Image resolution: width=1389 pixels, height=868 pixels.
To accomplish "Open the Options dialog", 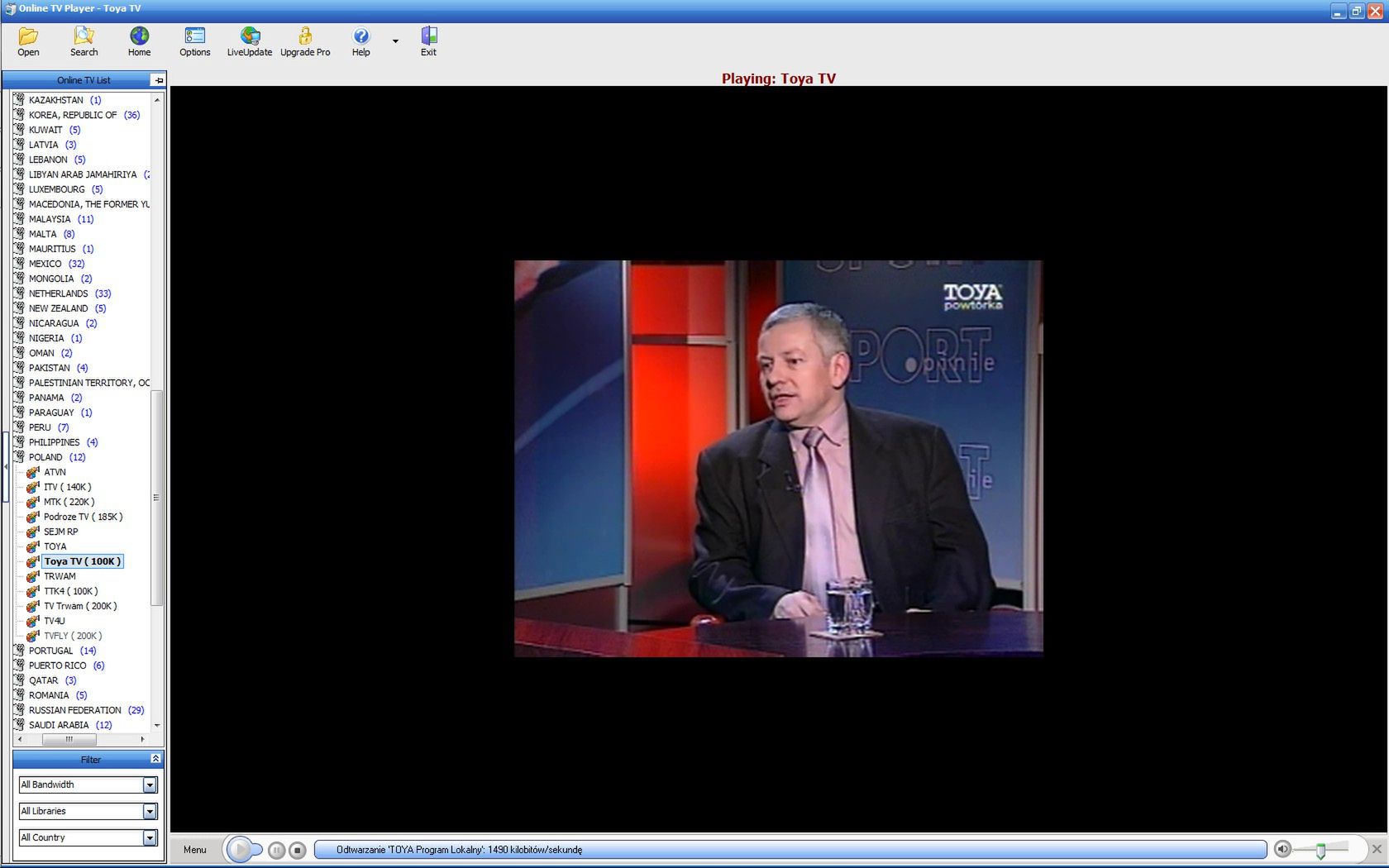I will (194, 41).
